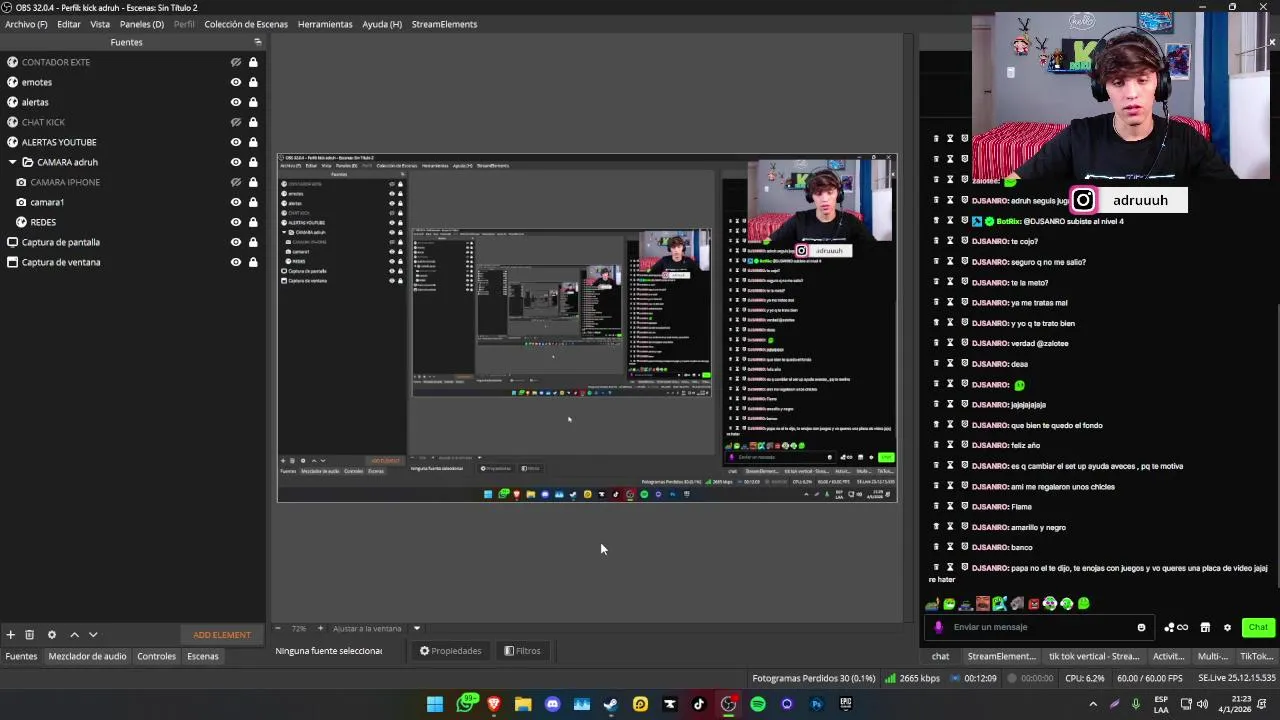Switch to the Activity dock tab
The height and width of the screenshot is (720, 1280).
coord(1168,656)
